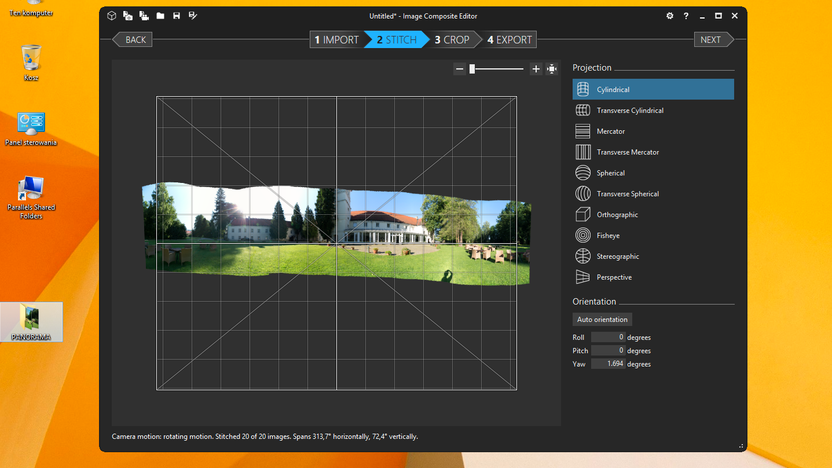832x468 pixels.
Task: Click New Panorama From Images icon
Action: point(128,16)
